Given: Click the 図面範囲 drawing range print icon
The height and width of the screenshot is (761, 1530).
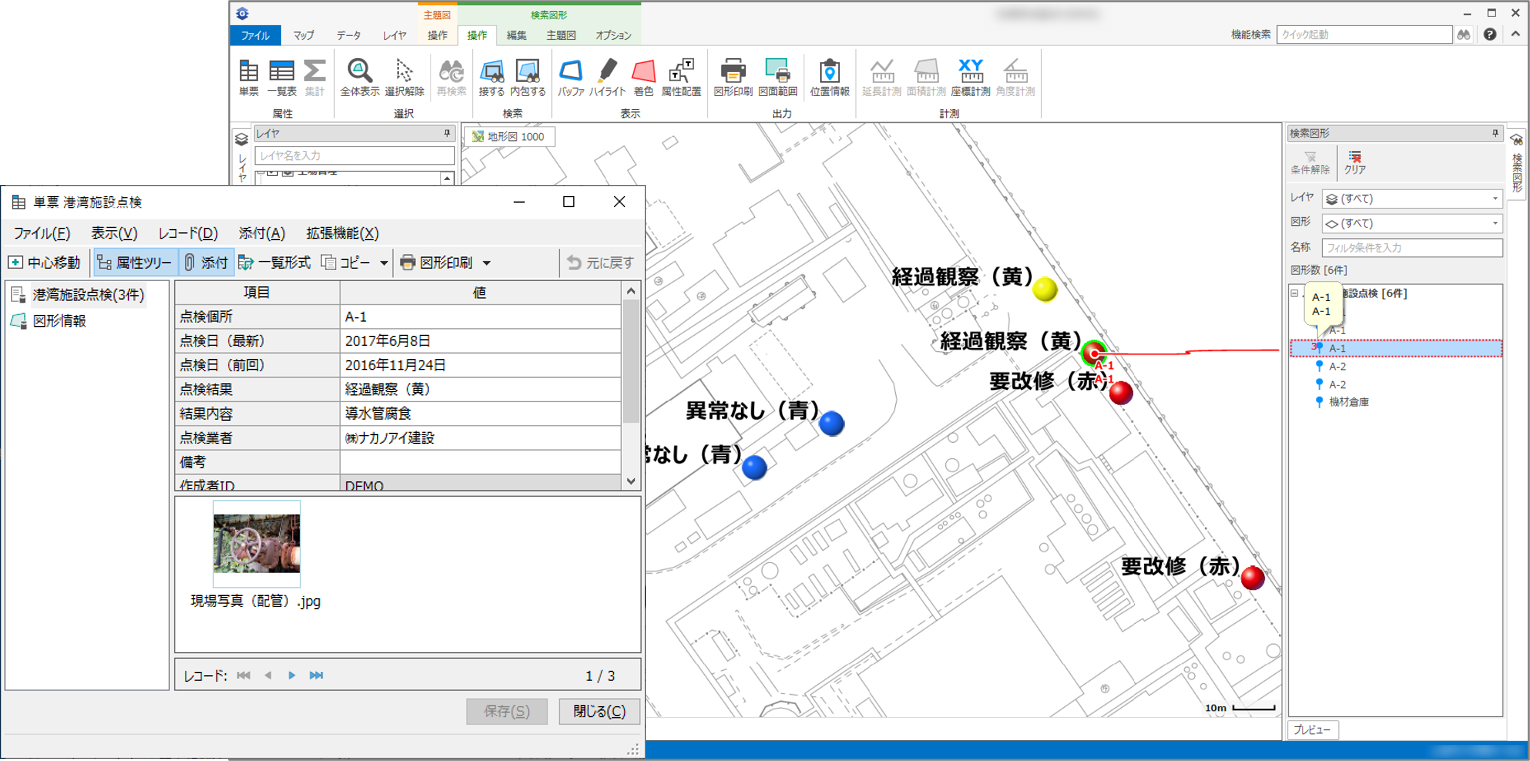Looking at the screenshot, I should coord(777,71).
